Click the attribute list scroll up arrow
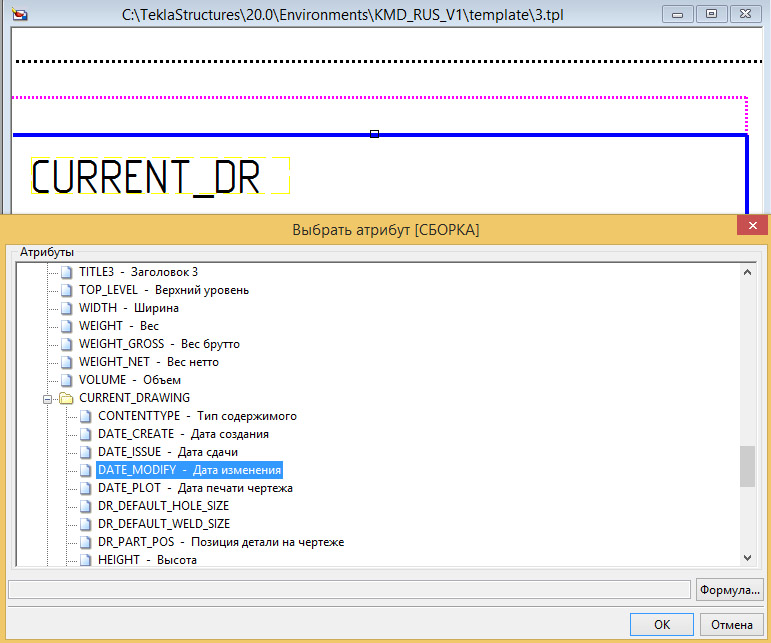The width and height of the screenshot is (771, 643). tap(747, 272)
